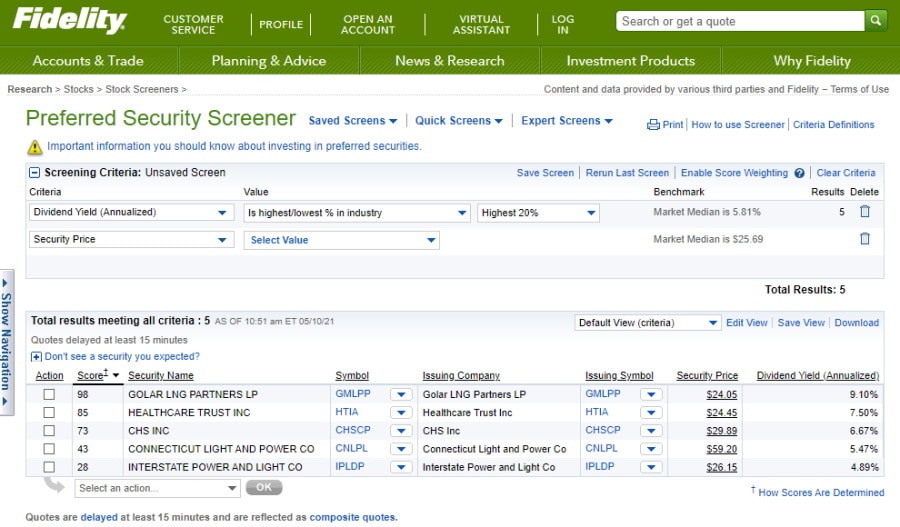The width and height of the screenshot is (900, 527).
Task: Open the CHSCP issuing symbol dropdown arrow
Action: point(651,431)
